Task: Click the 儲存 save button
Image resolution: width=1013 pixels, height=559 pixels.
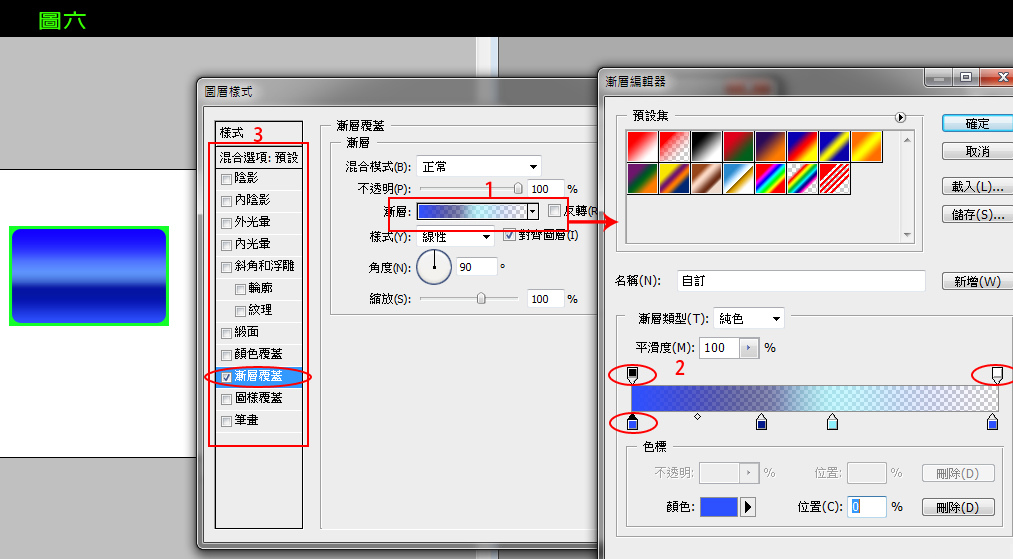Action: [x=977, y=215]
